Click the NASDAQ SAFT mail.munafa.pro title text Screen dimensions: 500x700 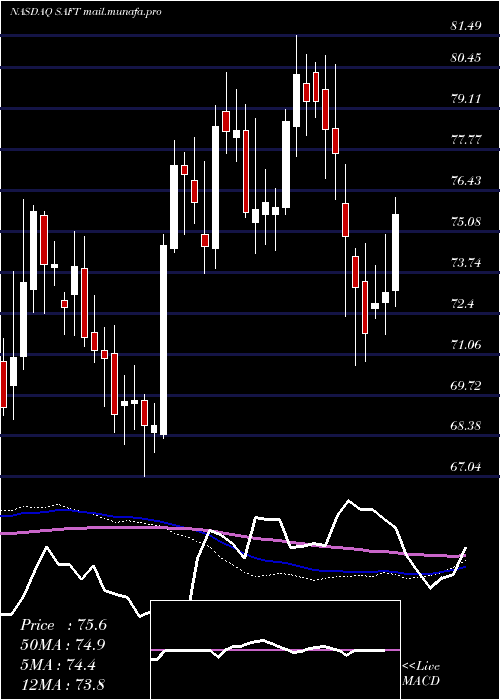pos(85,12)
